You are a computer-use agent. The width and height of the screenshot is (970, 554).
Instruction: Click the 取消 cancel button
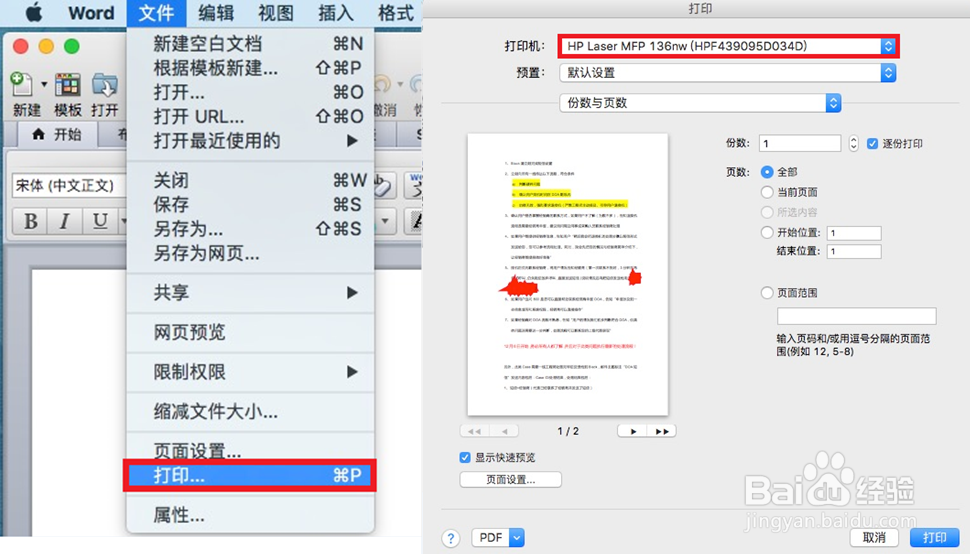tap(874, 538)
